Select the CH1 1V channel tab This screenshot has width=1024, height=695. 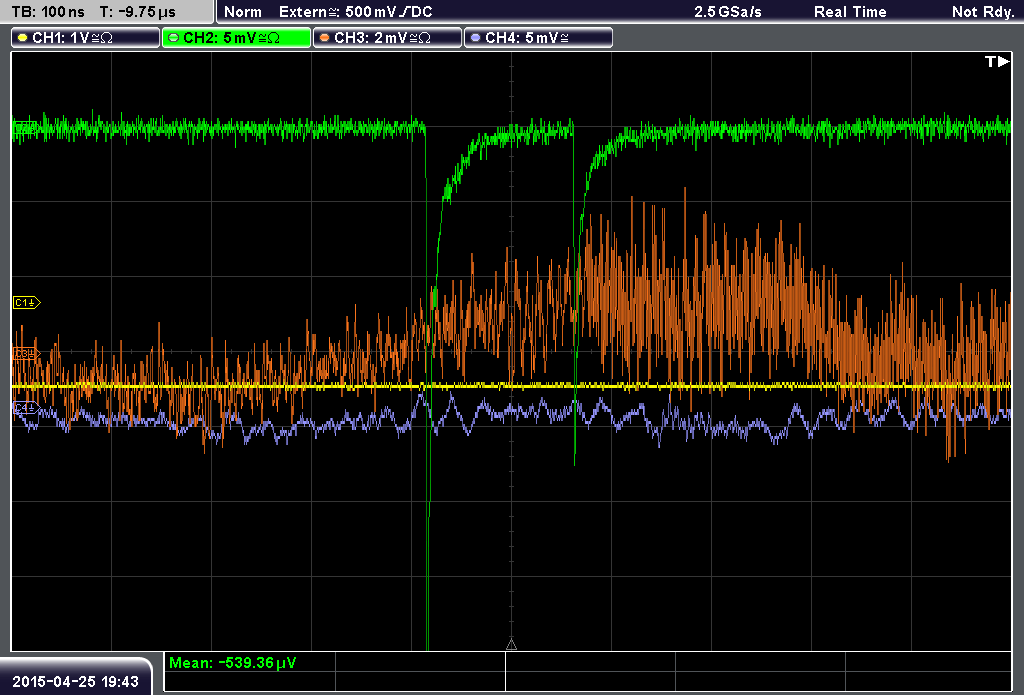[86, 38]
